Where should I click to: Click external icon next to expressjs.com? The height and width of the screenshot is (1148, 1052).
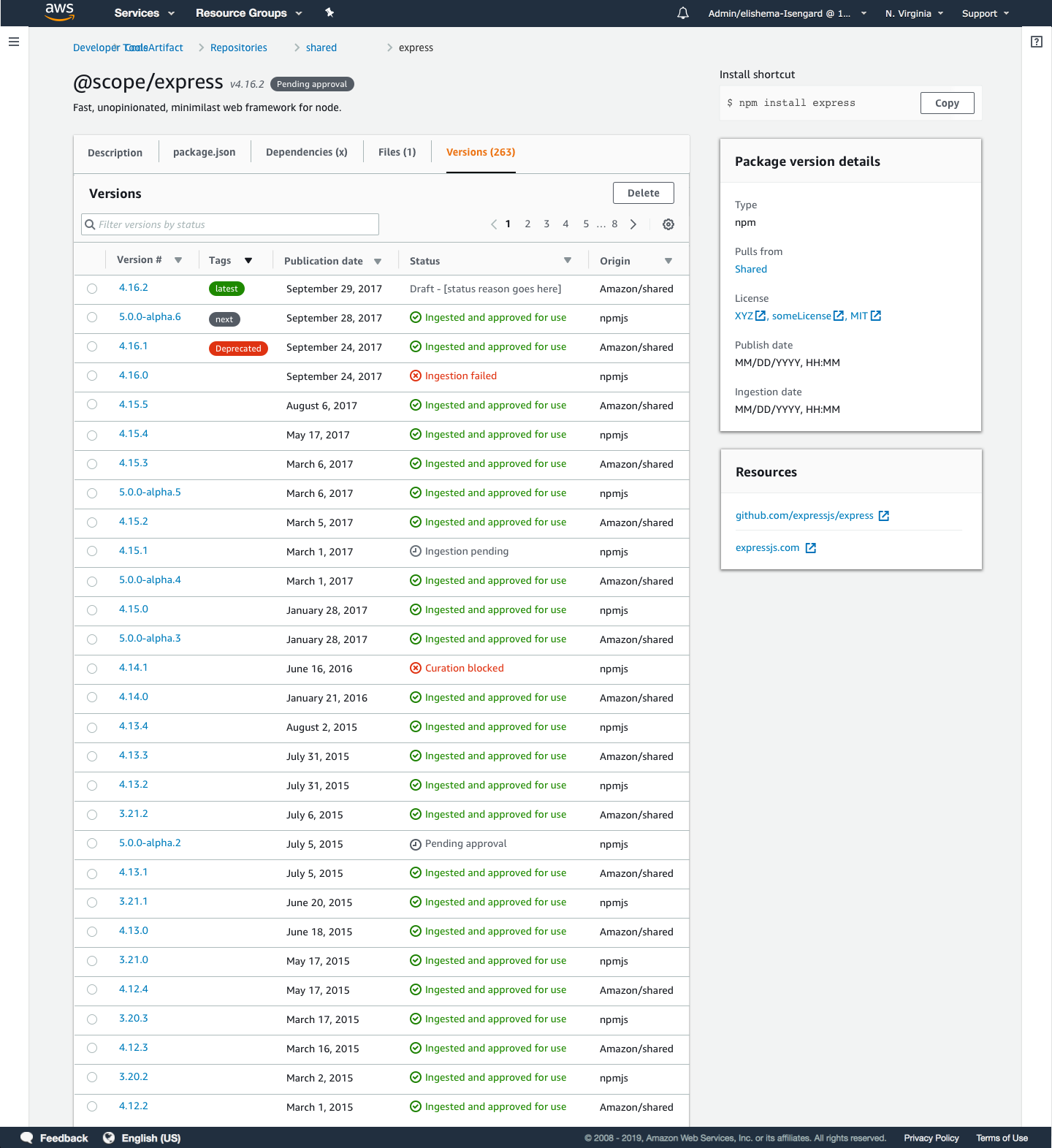(x=811, y=548)
